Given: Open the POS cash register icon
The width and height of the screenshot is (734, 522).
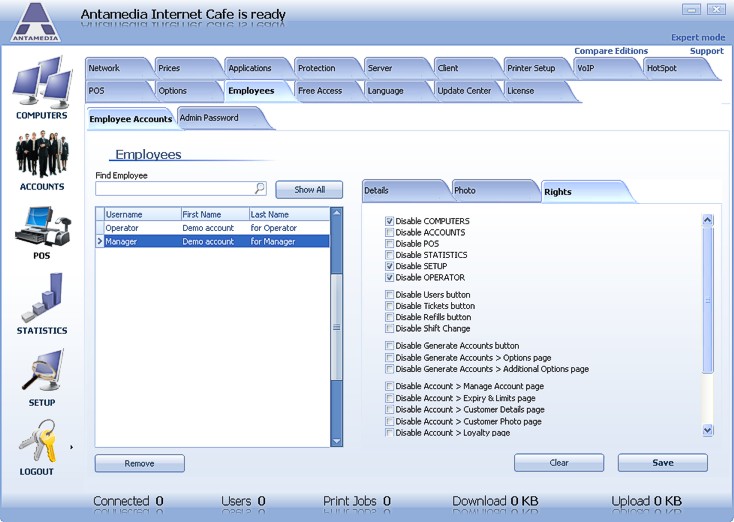Looking at the screenshot, I should coord(42,227).
